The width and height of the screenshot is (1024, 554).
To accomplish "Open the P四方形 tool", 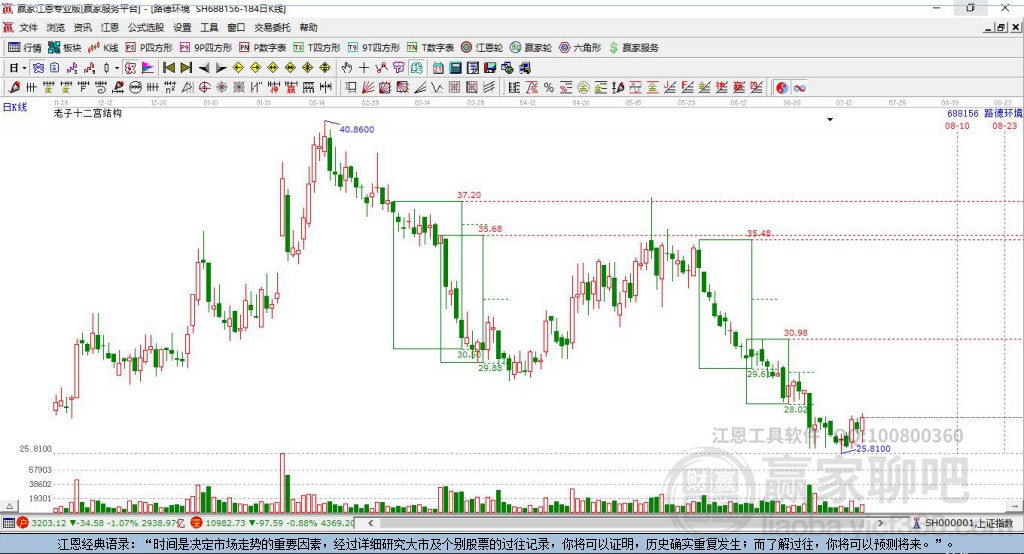I will 149,48.
